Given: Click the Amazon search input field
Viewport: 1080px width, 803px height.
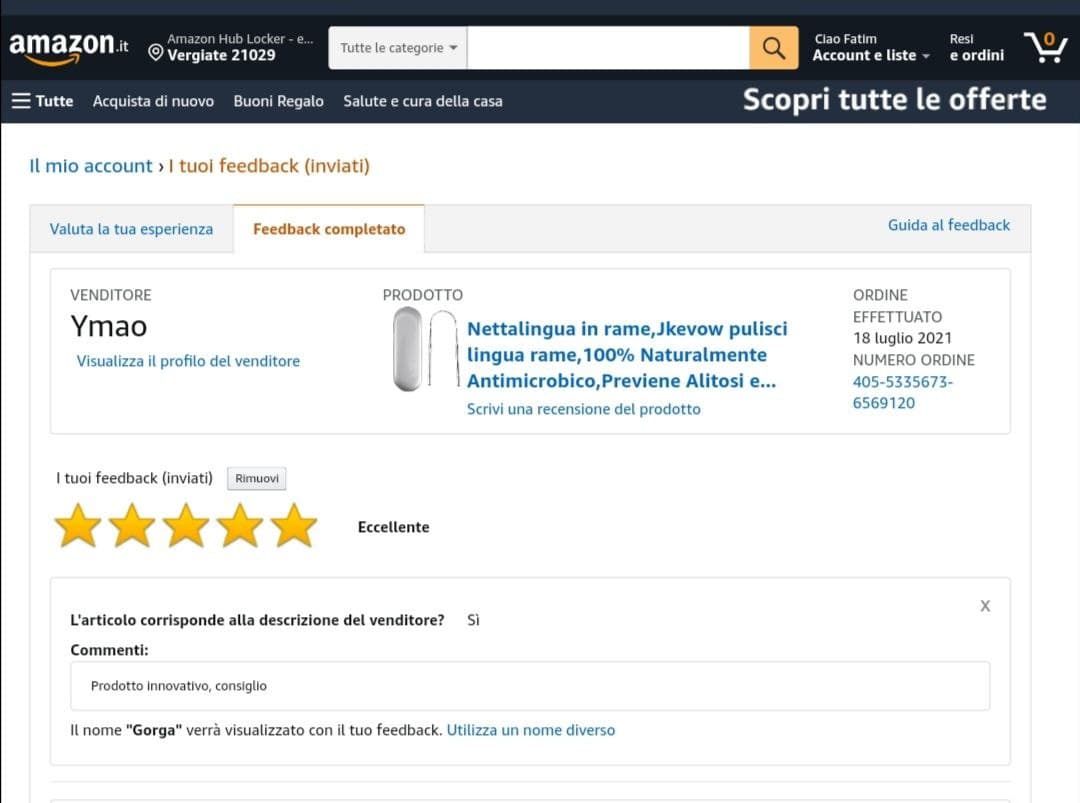Looking at the screenshot, I should [607, 48].
